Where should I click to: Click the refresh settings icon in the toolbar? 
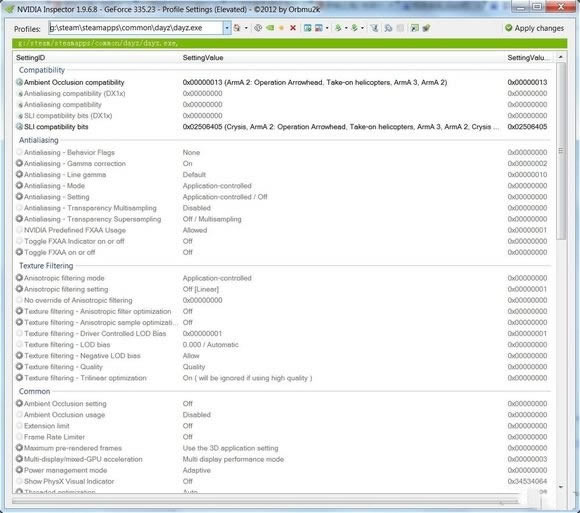tap(258, 28)
